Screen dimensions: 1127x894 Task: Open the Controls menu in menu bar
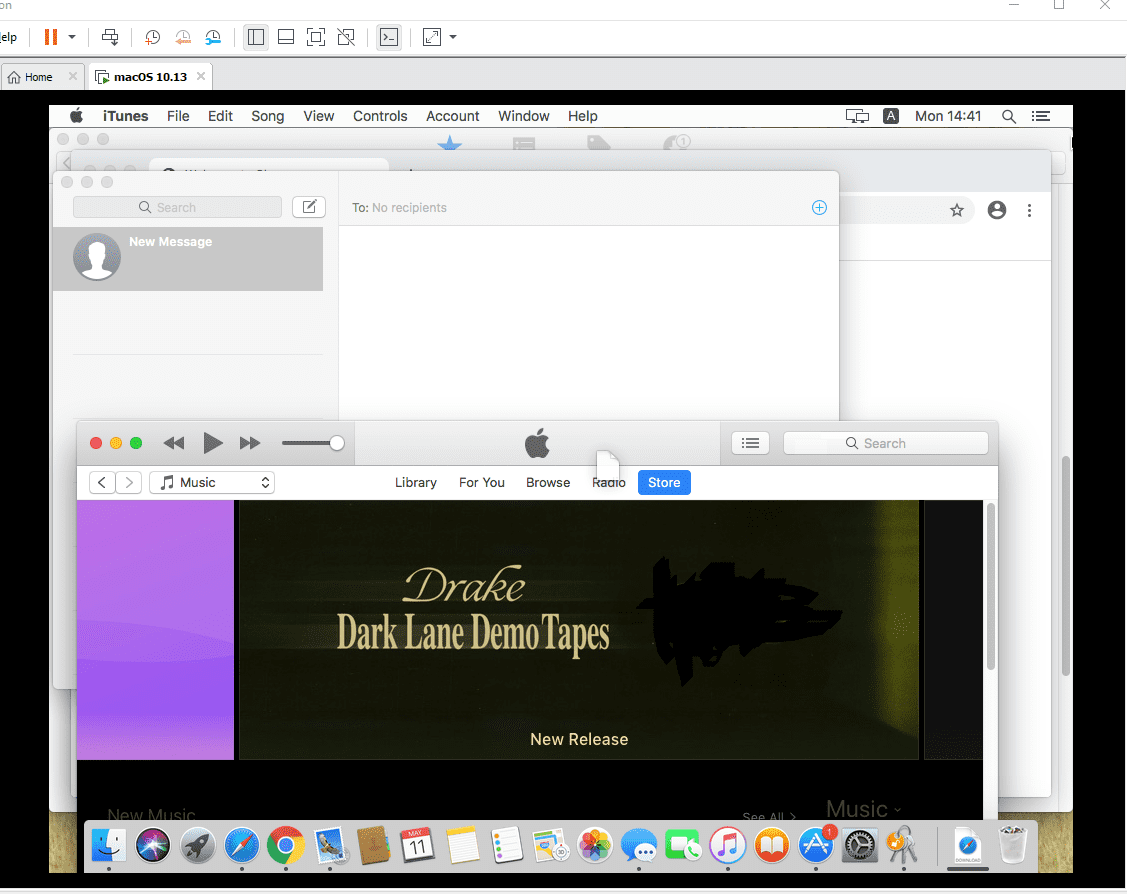click(380, 116)
